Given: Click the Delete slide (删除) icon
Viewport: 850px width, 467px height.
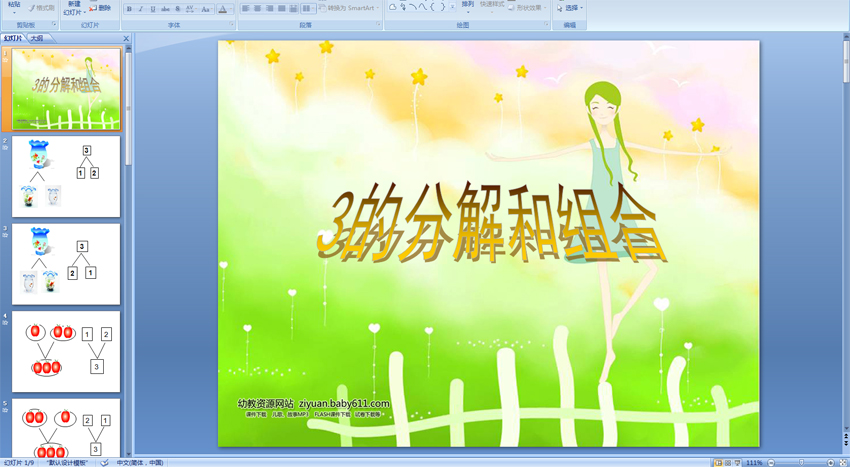Looking at the screenshot, I should (100, 8).
